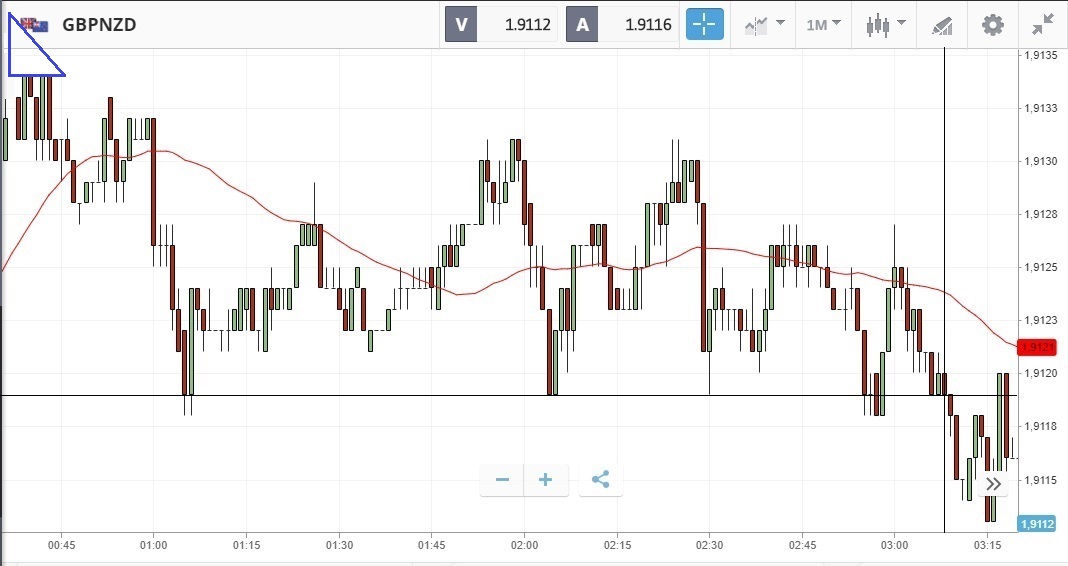
Task: Toggle the crosshair cursor mode
Action: (x=704, y=24)
